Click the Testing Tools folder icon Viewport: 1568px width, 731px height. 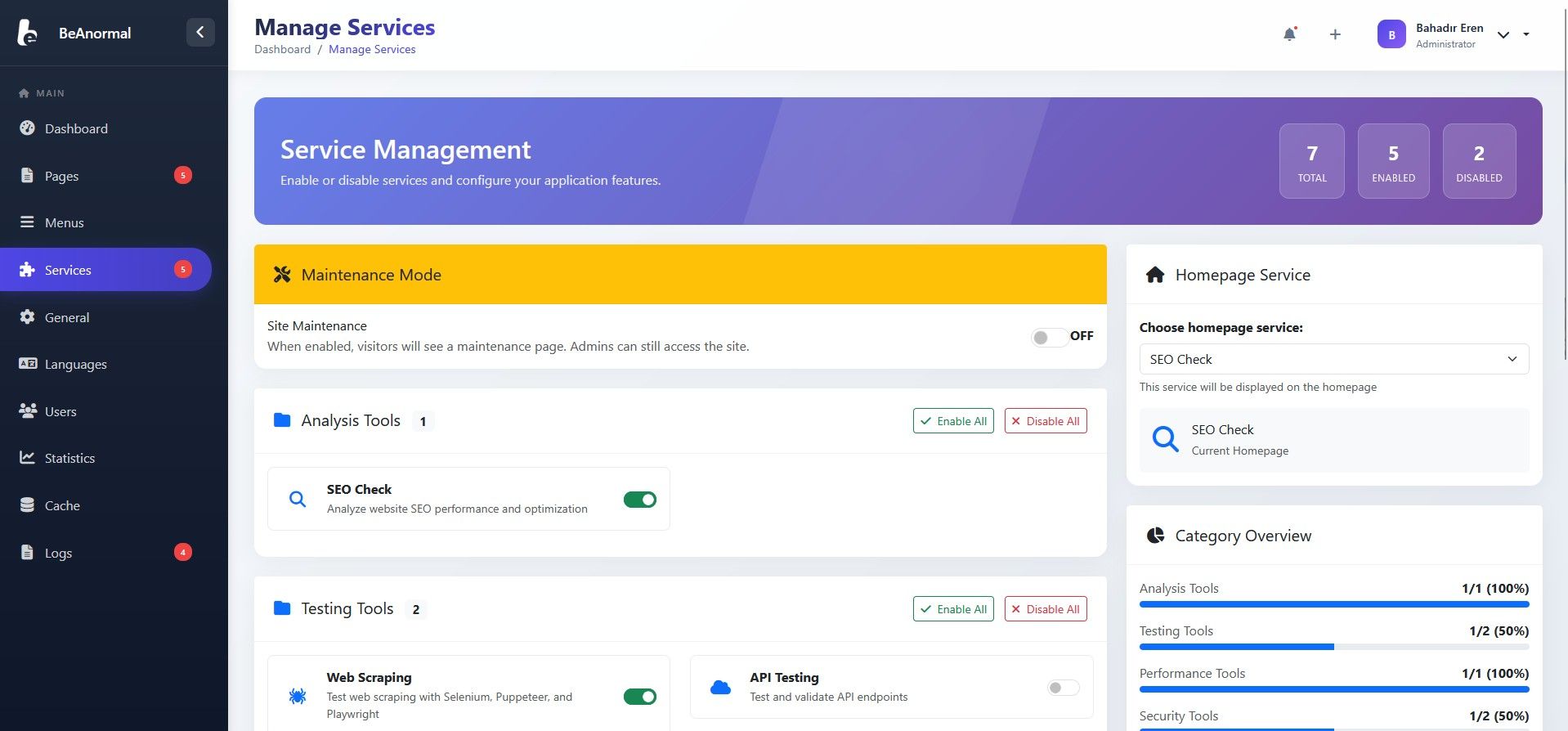(x=282, y=608)
